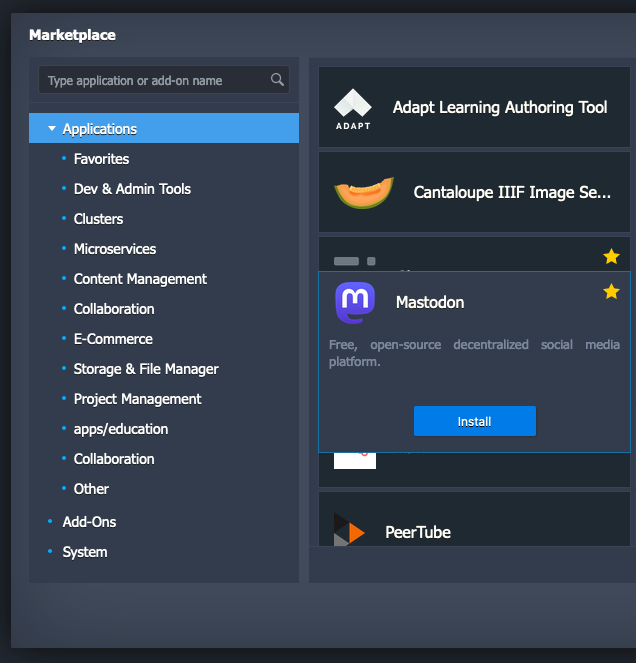Image resolution: width=636 pixels, height=663 pixels.
Task: Open Adapt Learning Authoring Tool card
Action: (x=474, y=107)
